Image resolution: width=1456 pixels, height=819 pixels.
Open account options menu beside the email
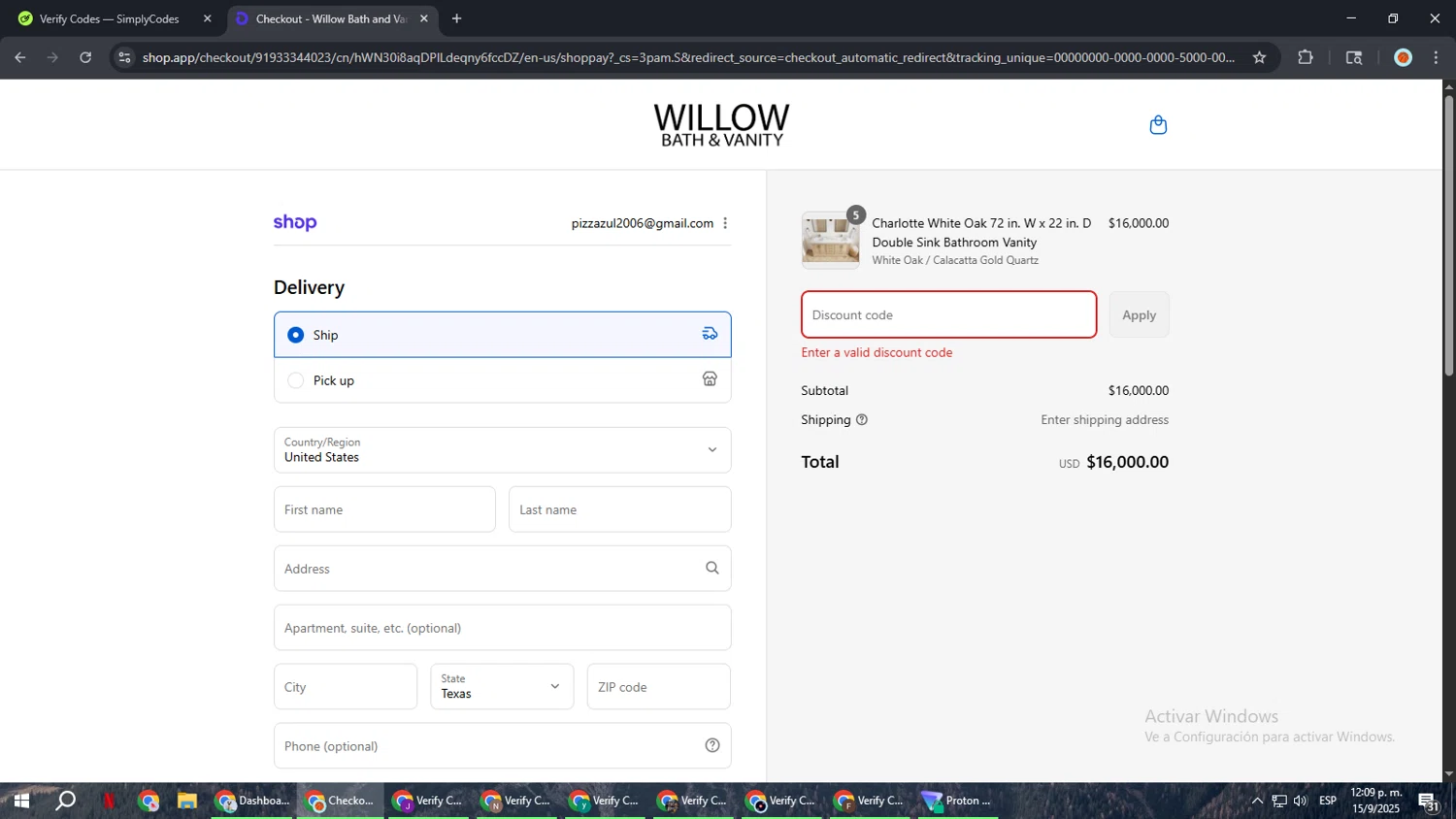(725, 223)
